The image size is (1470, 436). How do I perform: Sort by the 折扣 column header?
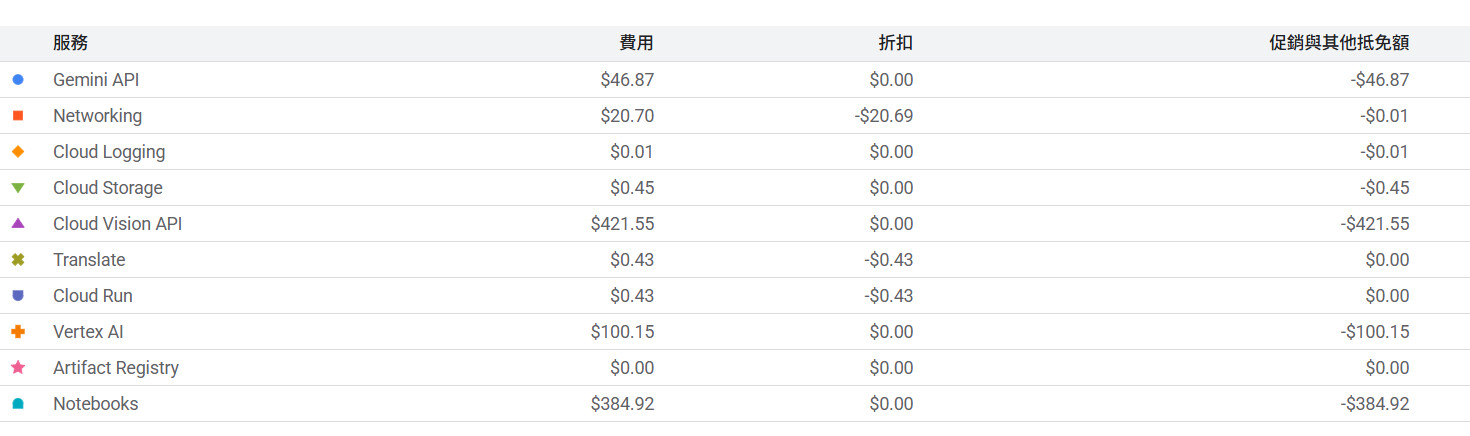(895, 43)
